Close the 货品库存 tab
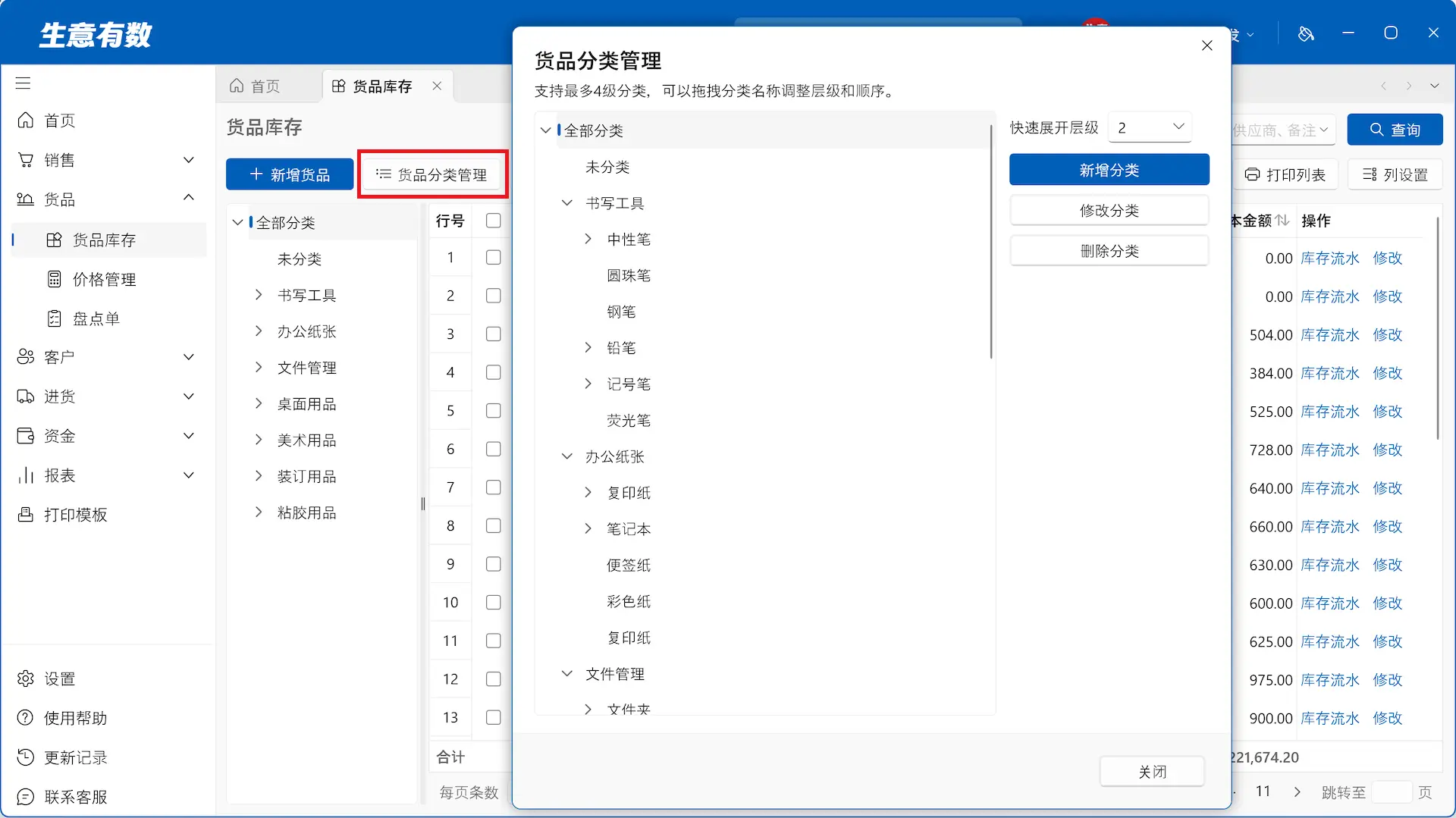 (x=437, y=86)
